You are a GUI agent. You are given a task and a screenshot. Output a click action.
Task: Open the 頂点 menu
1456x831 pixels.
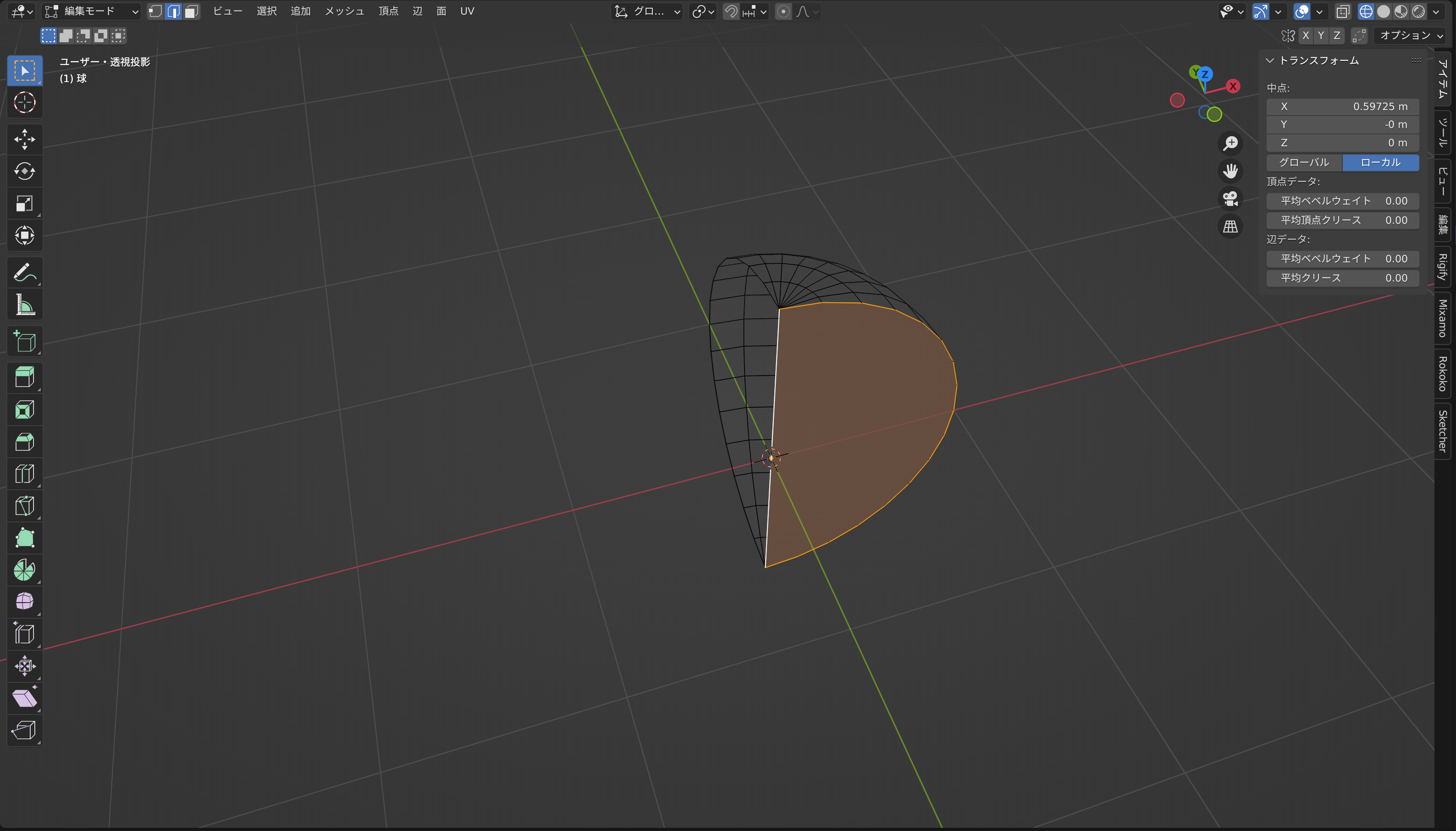[x=389, y=11]
